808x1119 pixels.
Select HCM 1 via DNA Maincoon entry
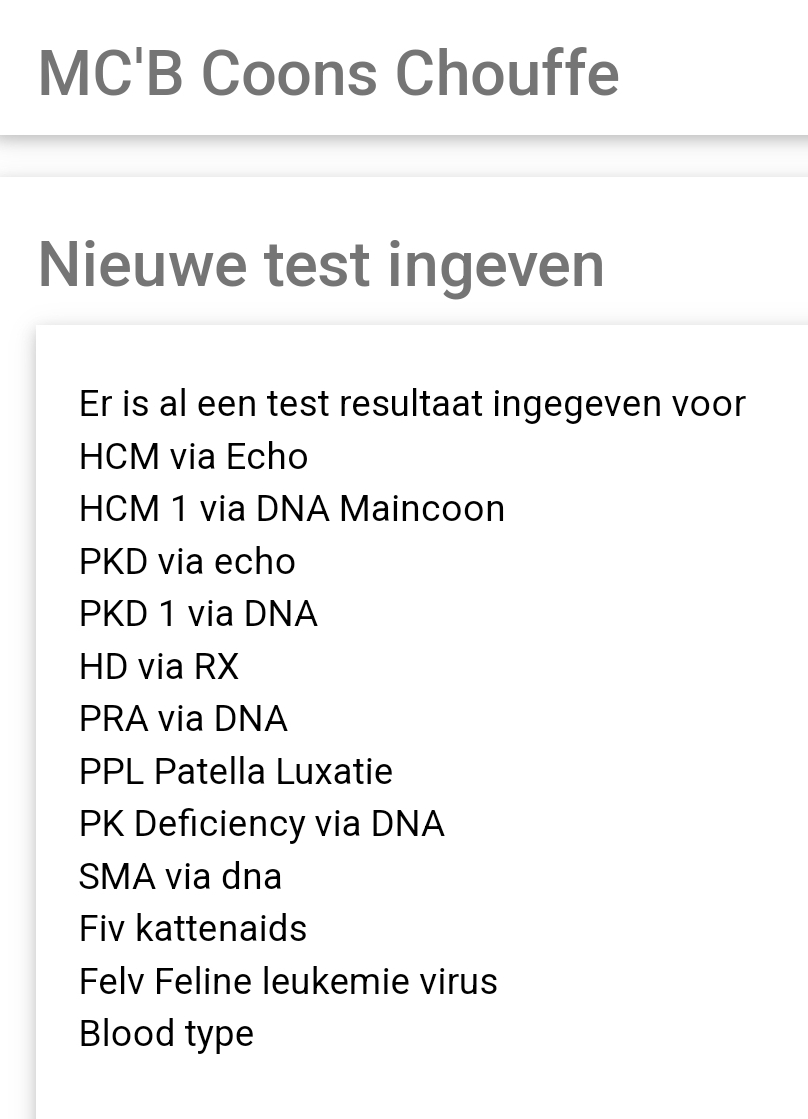[x=291, y=509]
